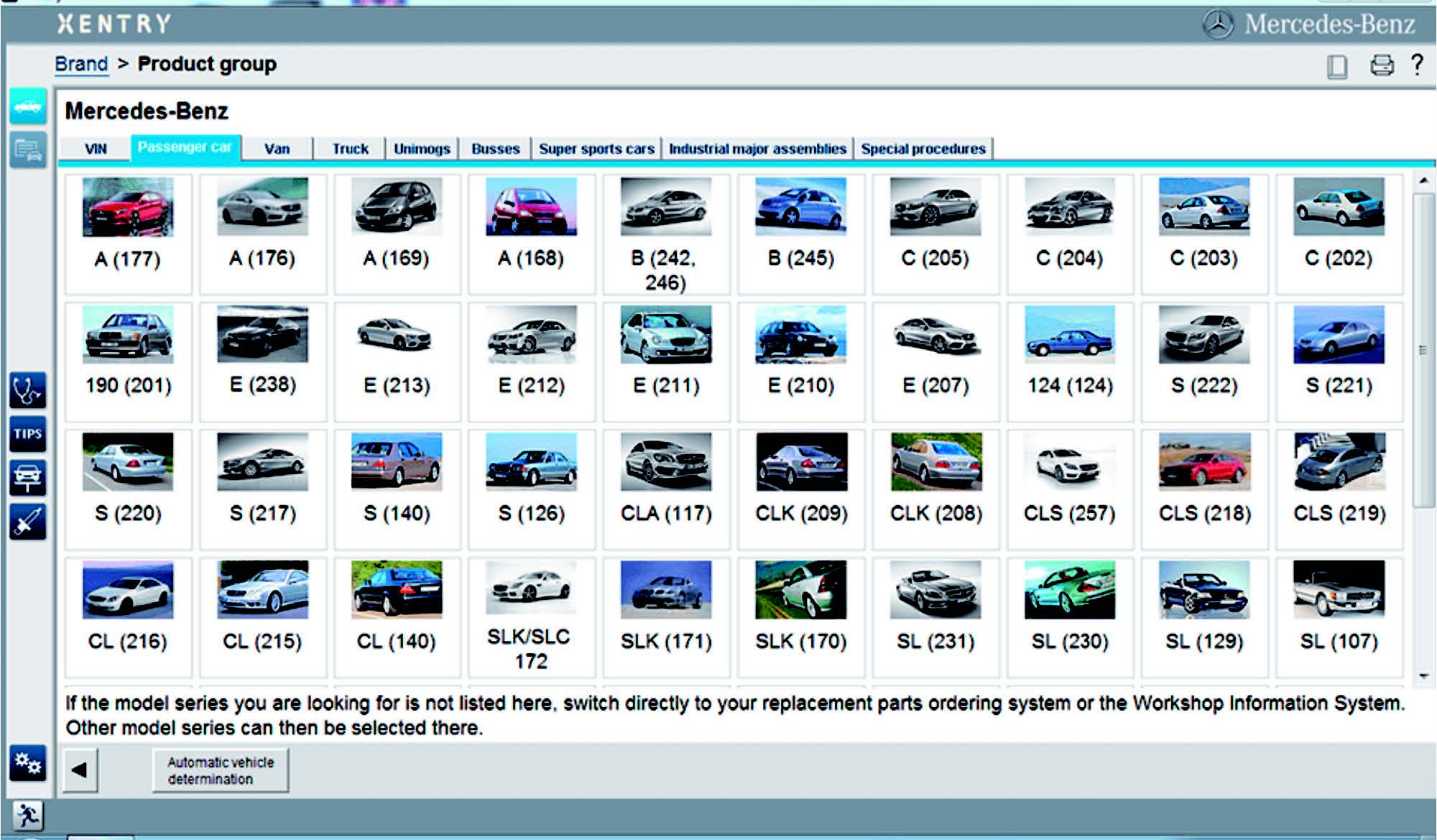
Task: Pick the SL (107) model tile
Action: (x=1339, y=618)
